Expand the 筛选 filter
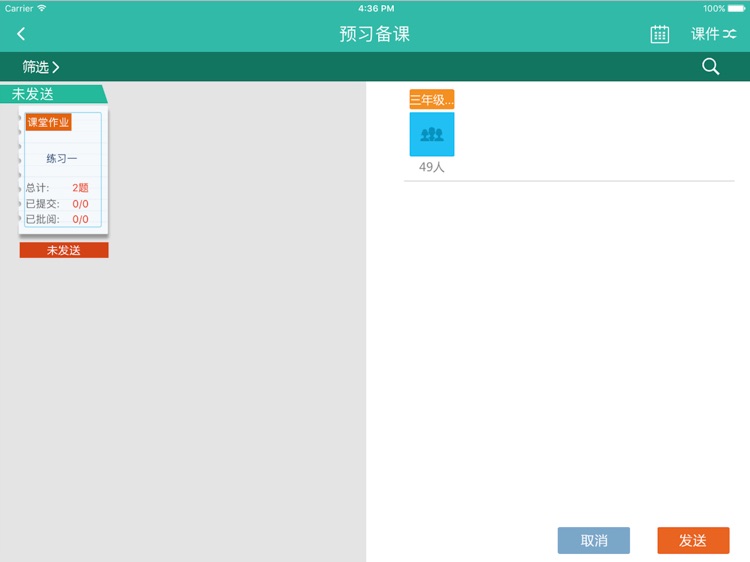Image resolution: width=750 pixels, height=562 pixels. [41, 67]
